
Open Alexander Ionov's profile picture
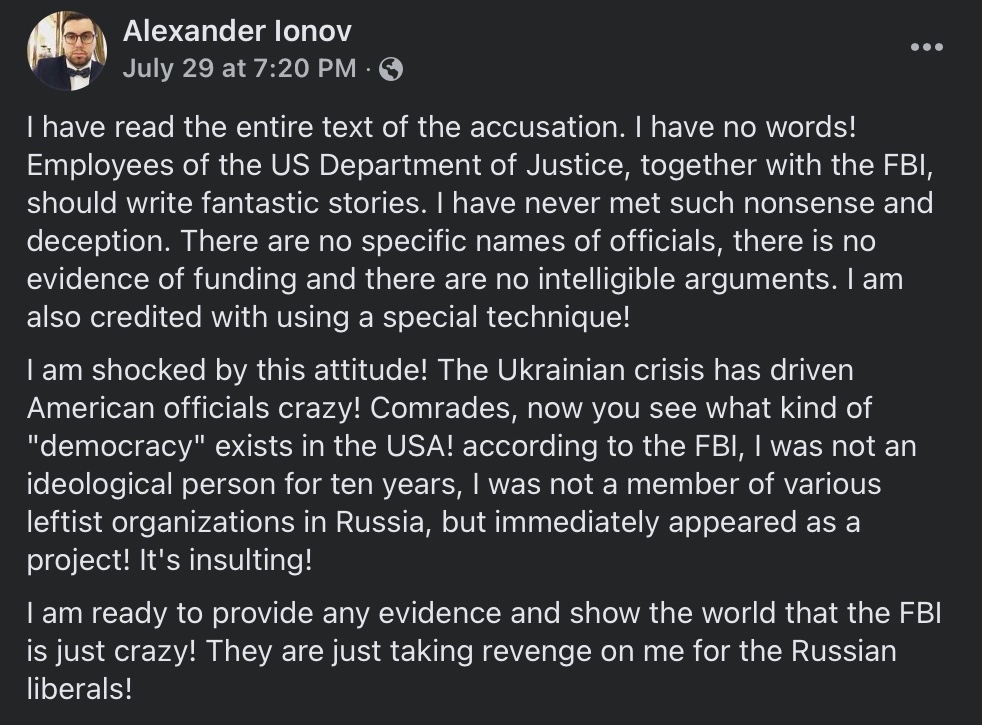[67, 51]
